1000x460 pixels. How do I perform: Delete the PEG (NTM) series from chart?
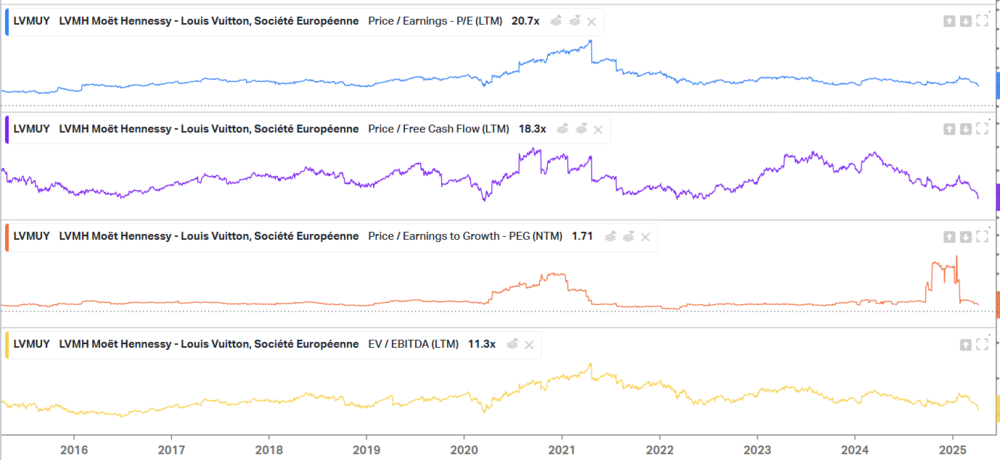point(645,237)
